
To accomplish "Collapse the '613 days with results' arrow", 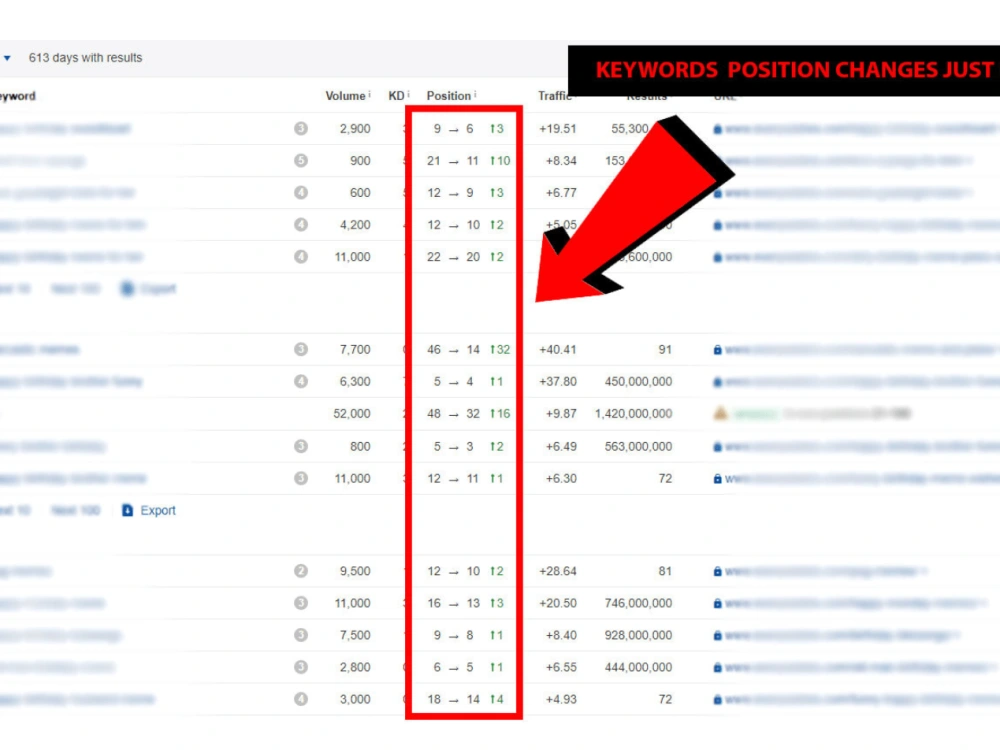I will tap(7, 58).
